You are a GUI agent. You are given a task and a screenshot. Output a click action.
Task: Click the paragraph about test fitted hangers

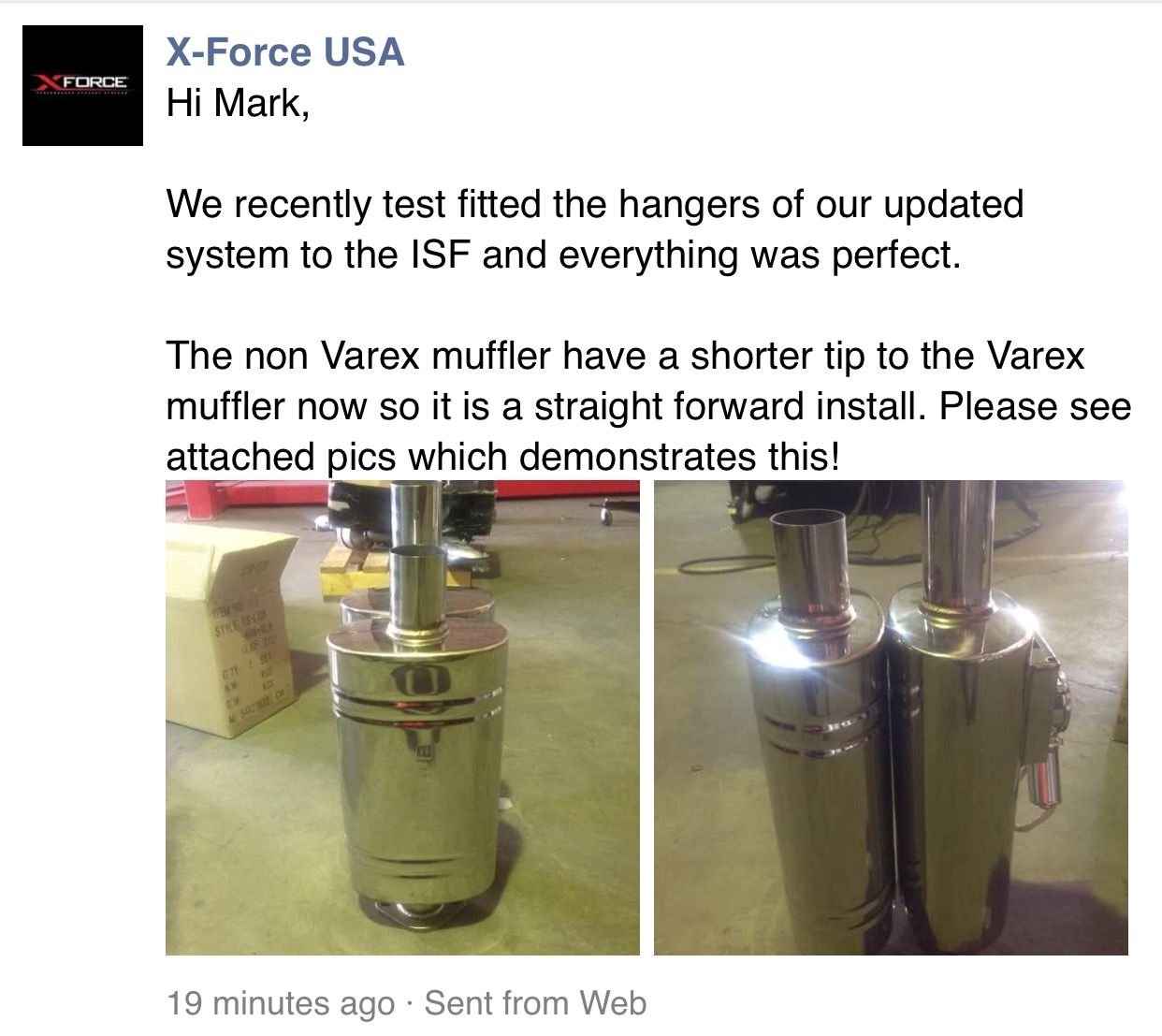pos(595,229)
